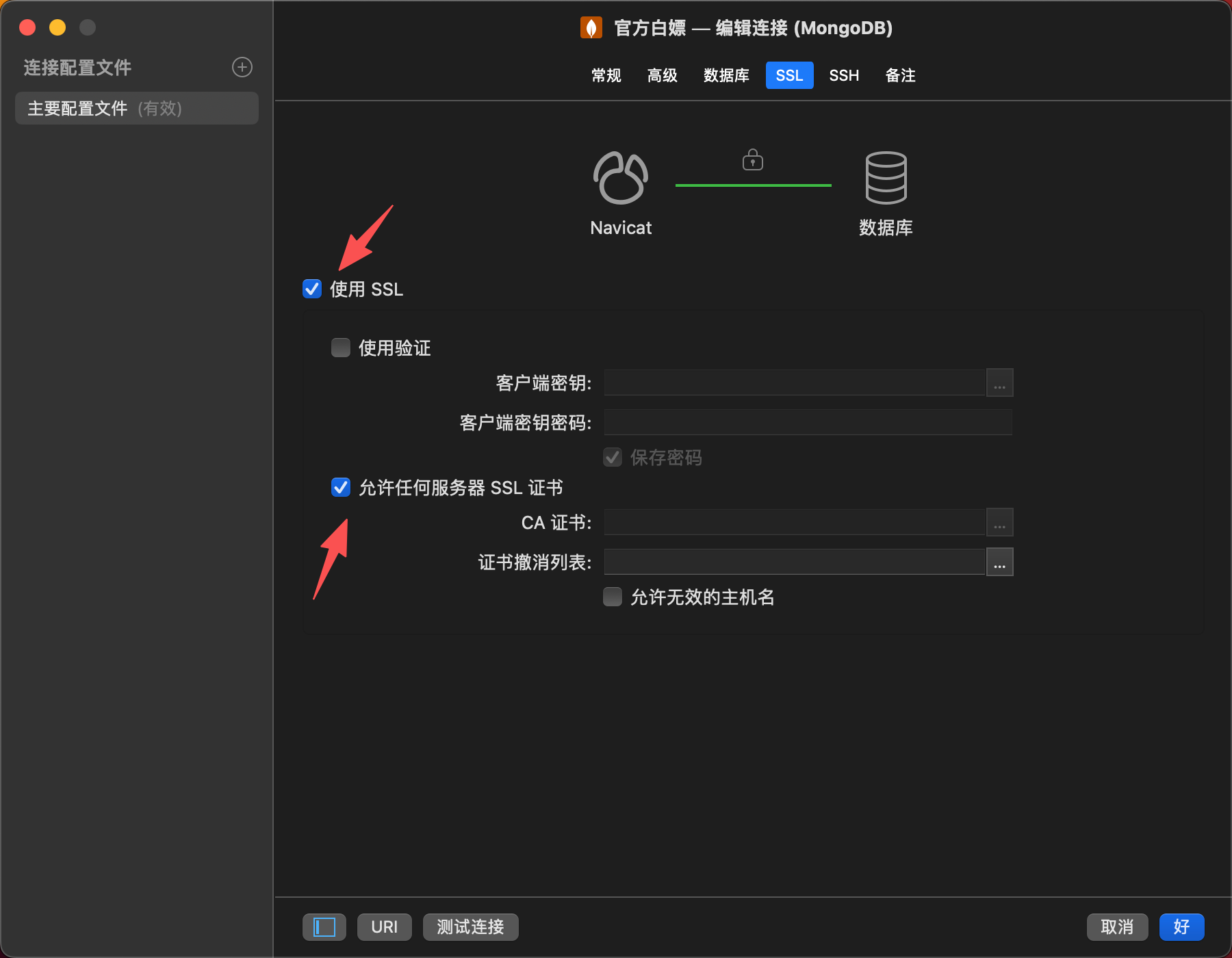Add a new connection profile with plus icon
Screen dimensions: 1232x958
(242, 67)
